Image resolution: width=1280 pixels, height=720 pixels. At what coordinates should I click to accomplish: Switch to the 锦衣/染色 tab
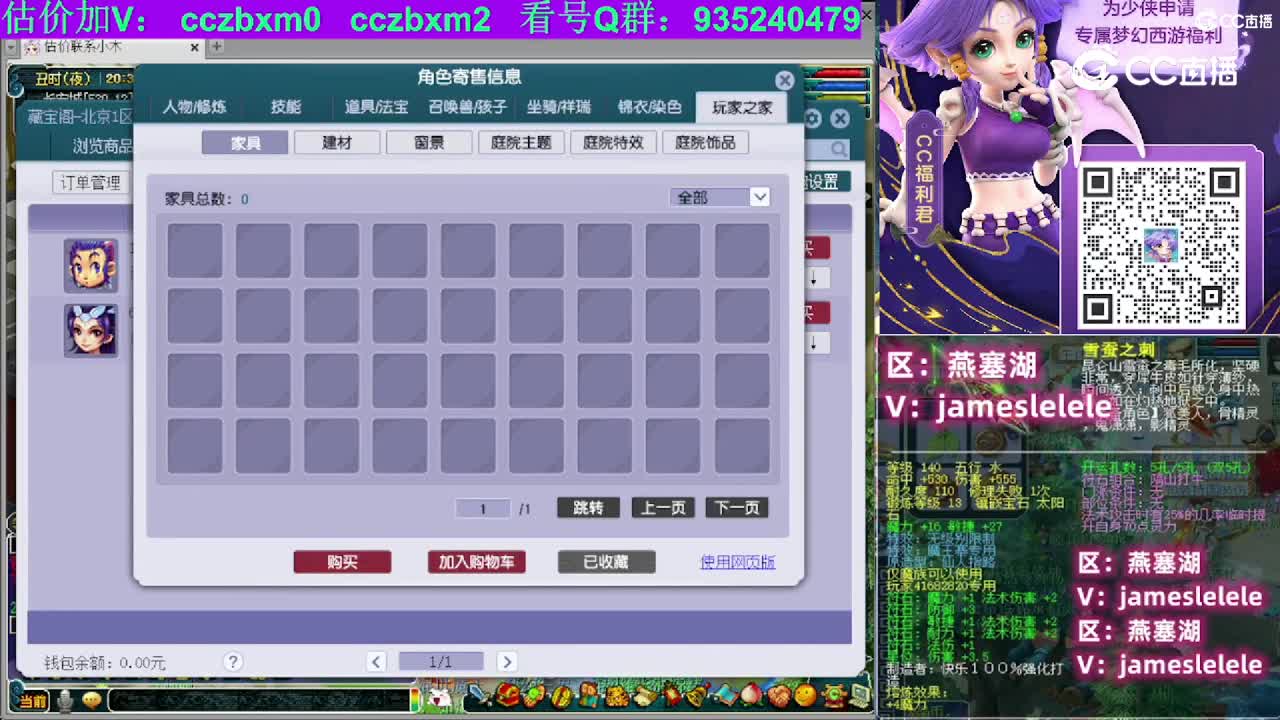tap(649, 107)
